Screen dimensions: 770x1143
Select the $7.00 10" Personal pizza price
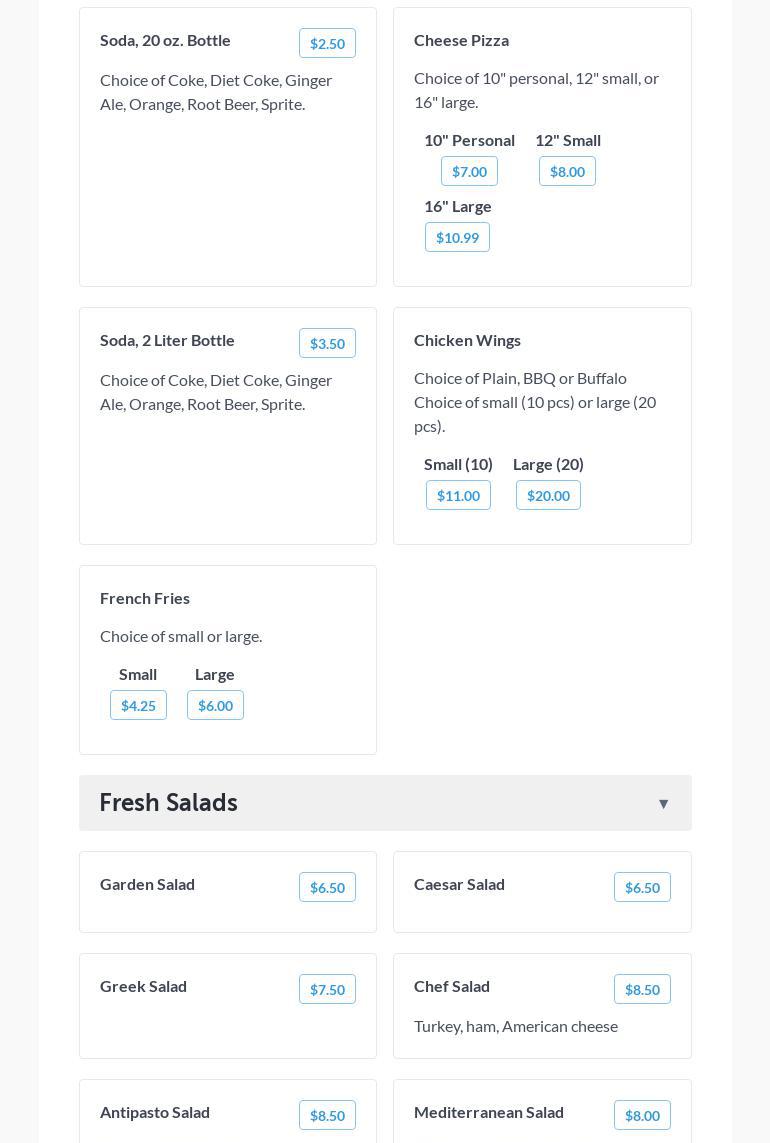click(469, 171)
